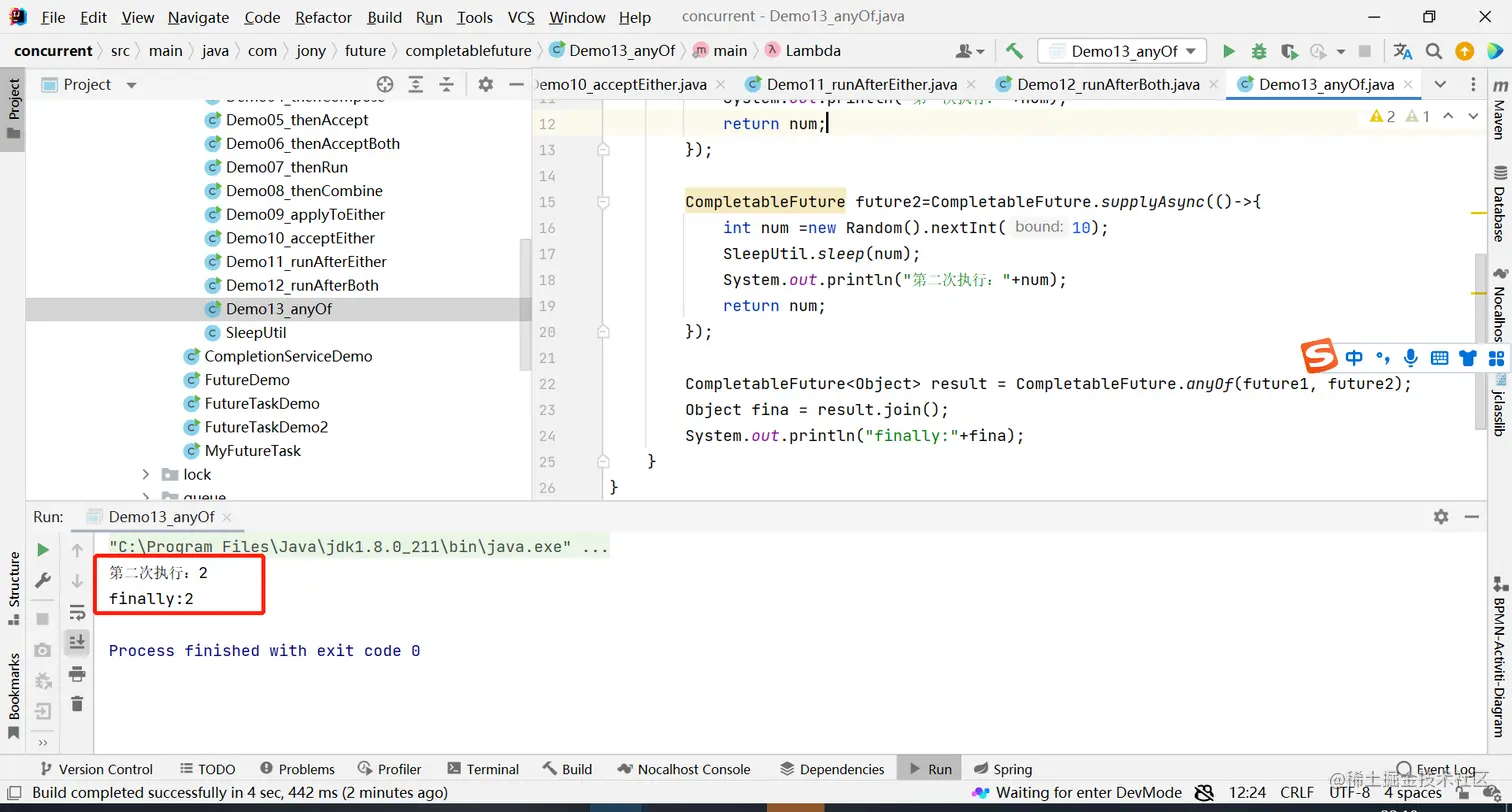Open the profiler run options dropdown arrow
Image resolution: width=1512 pixels, height=812 pixels.
click(1339, 51)
